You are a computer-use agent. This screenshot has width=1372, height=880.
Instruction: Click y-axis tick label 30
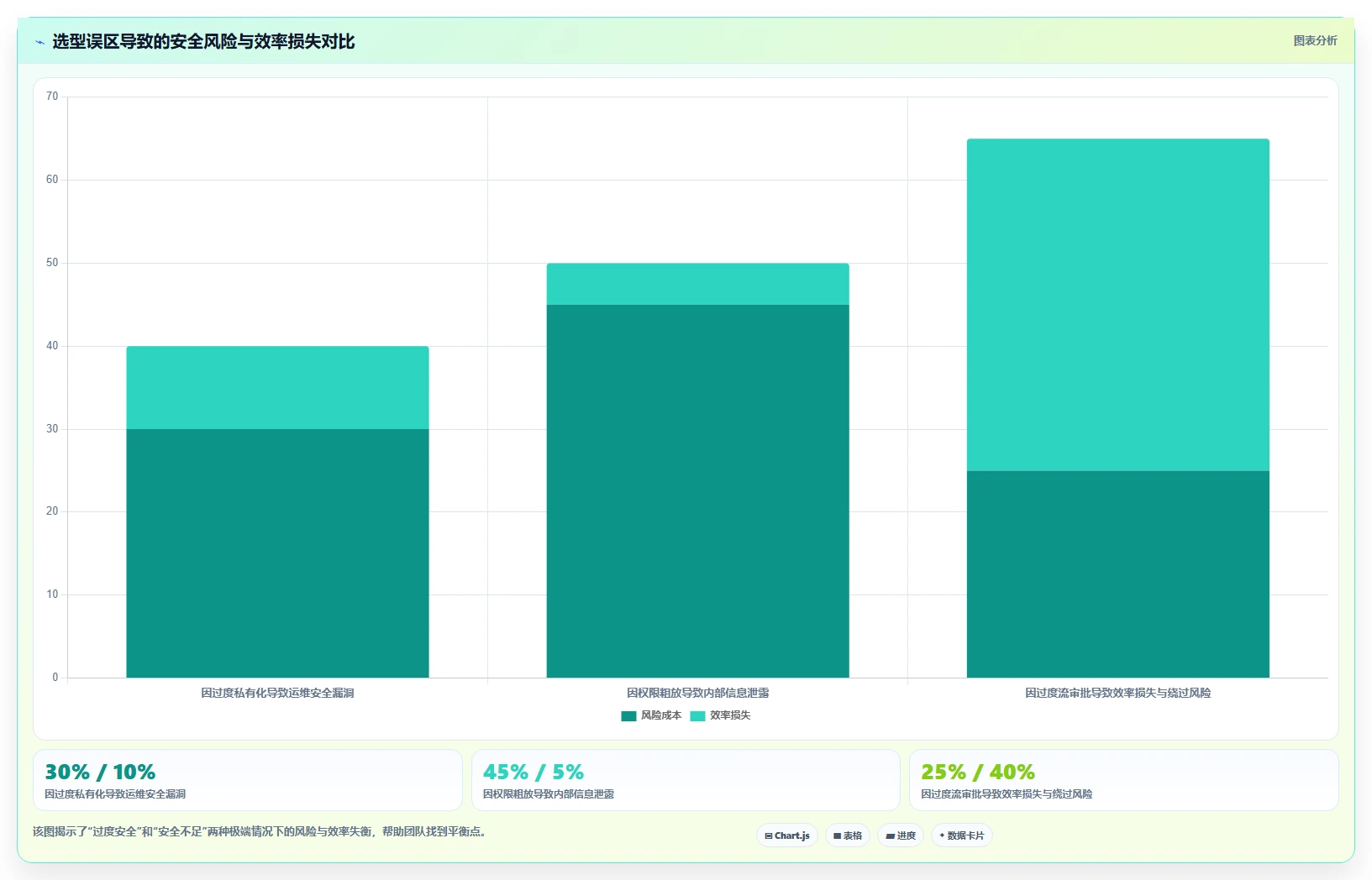(52, 429)
